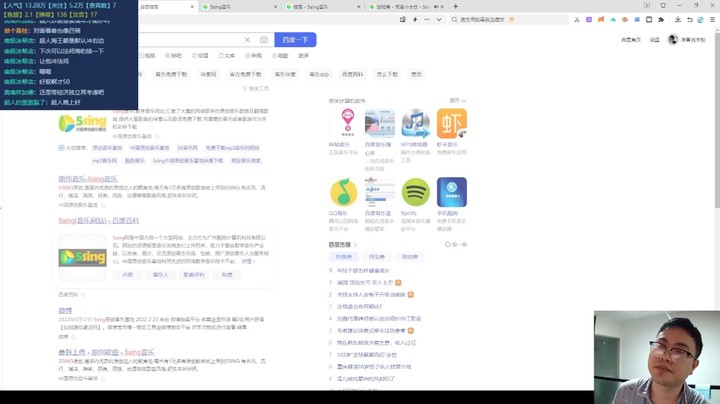Select the 文库 search category
The height and width of the screenshot is (404, 720).
click(x=227, y=56)
